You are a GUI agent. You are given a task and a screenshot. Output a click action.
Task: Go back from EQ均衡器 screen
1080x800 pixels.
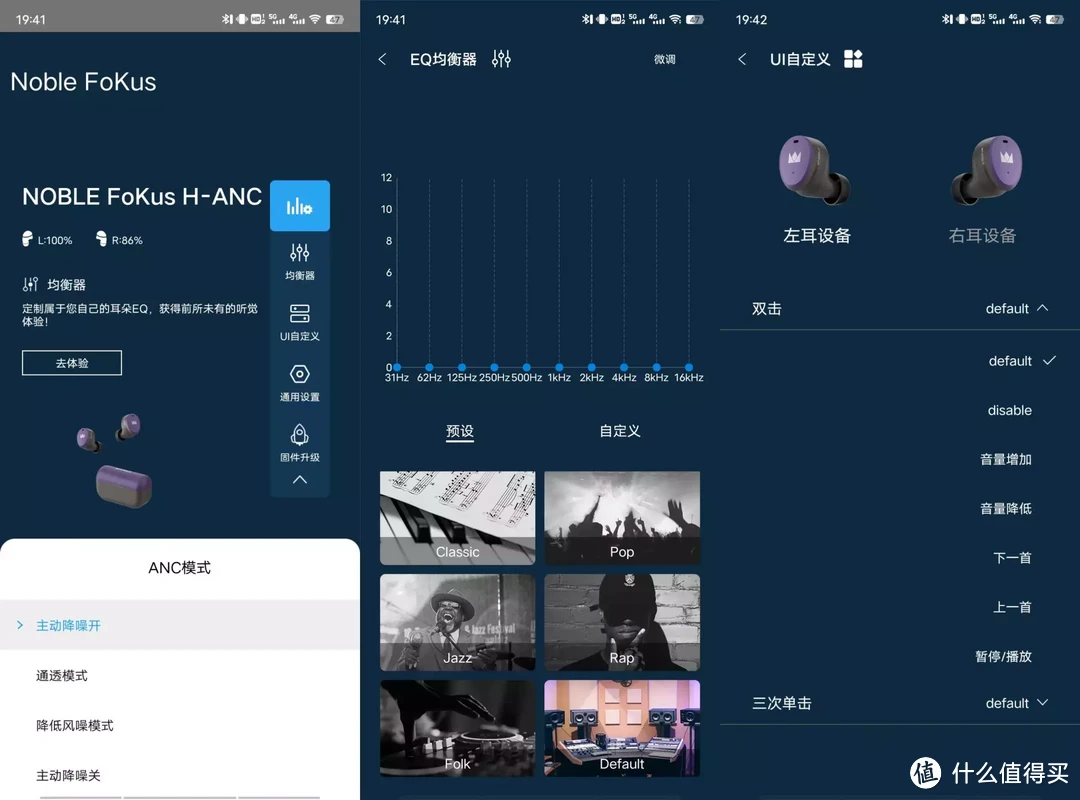[382, 59]
